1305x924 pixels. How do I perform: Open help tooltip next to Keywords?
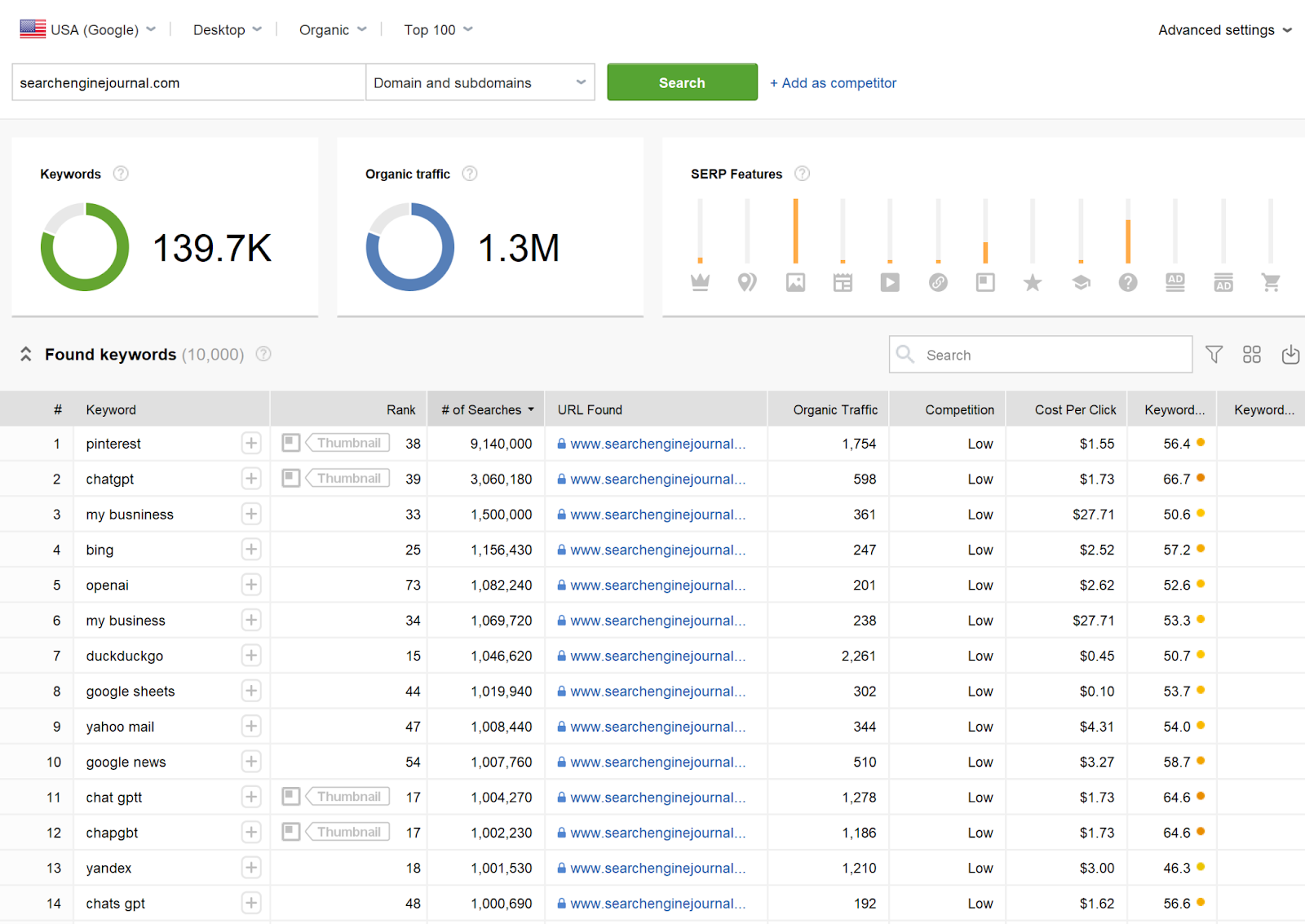pos(121,174)
